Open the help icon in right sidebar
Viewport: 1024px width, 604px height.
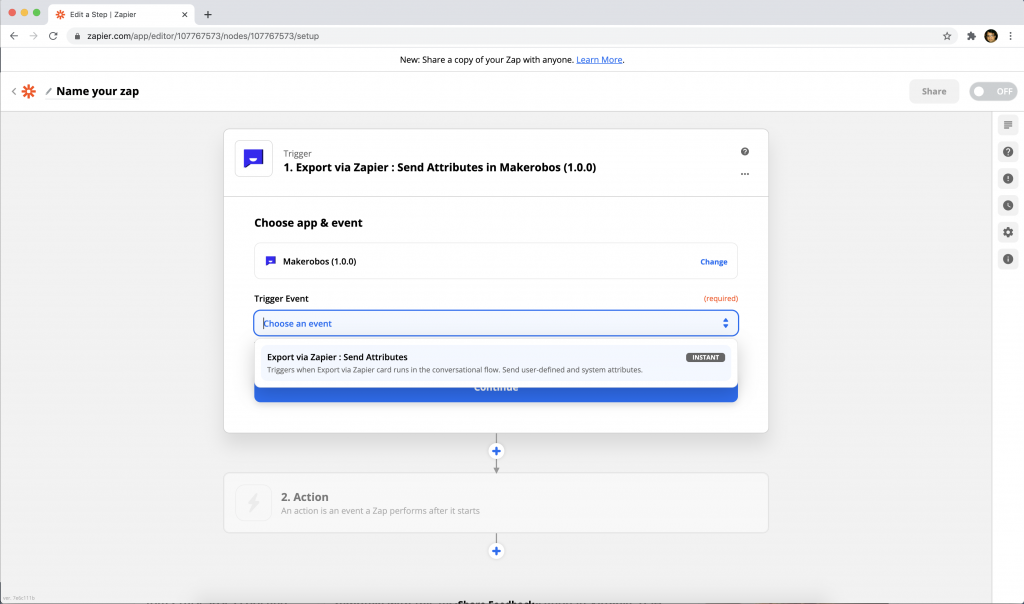pos(1008,151)
